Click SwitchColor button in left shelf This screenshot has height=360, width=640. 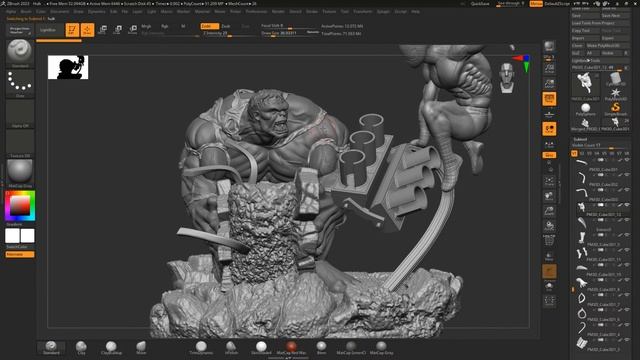pos(17,247)
